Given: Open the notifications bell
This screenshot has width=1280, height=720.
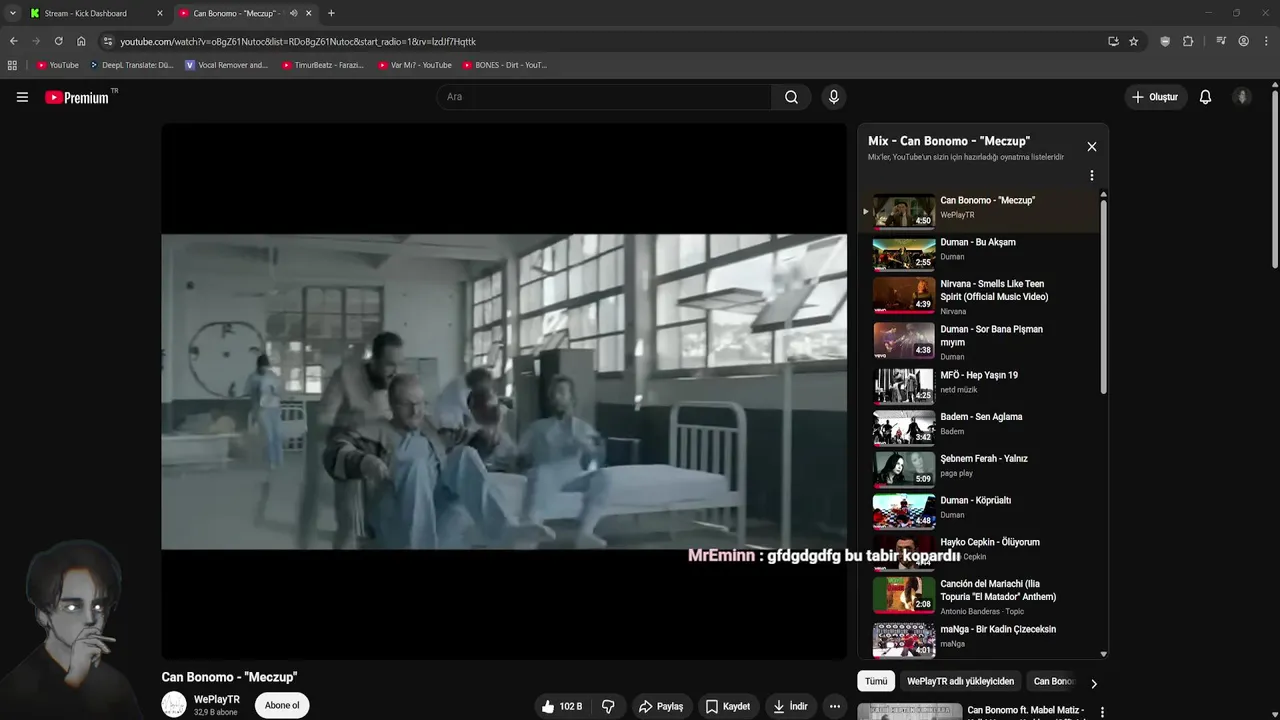Looking at the screenshot, I should [1205, 97].
